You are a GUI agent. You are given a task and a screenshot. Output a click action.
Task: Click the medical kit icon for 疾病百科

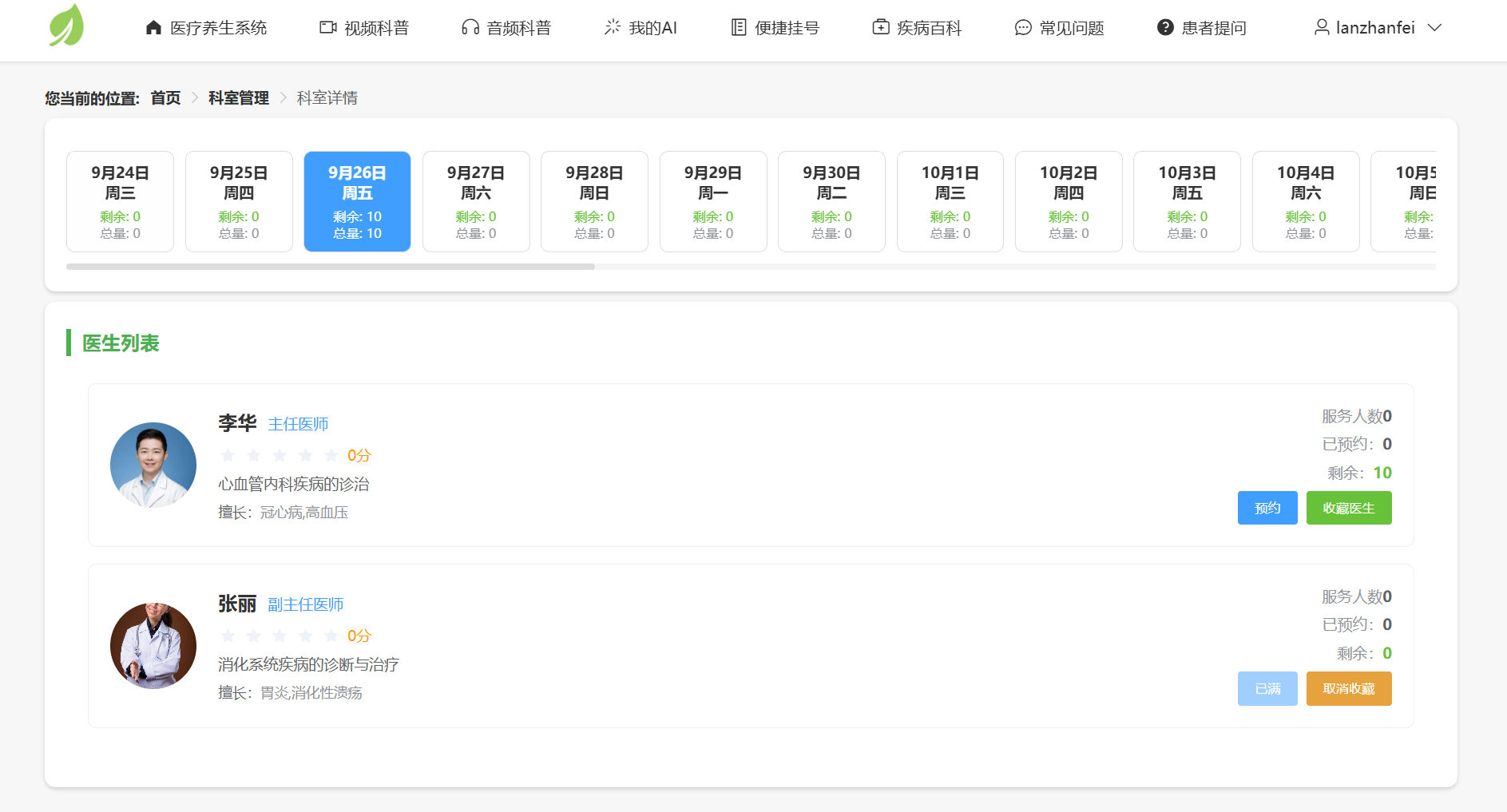pos(881,28)
